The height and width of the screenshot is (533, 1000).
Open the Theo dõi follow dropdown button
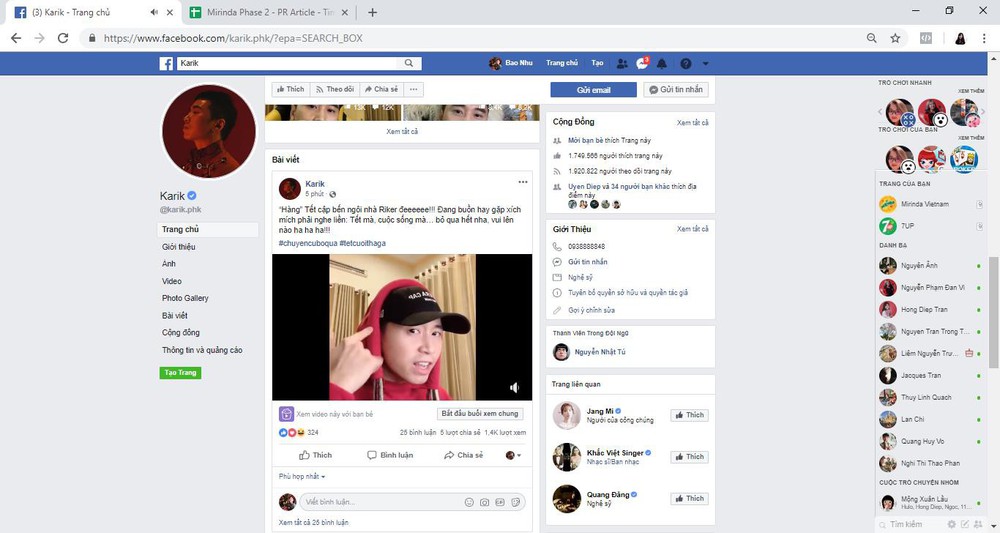point(335,89)
